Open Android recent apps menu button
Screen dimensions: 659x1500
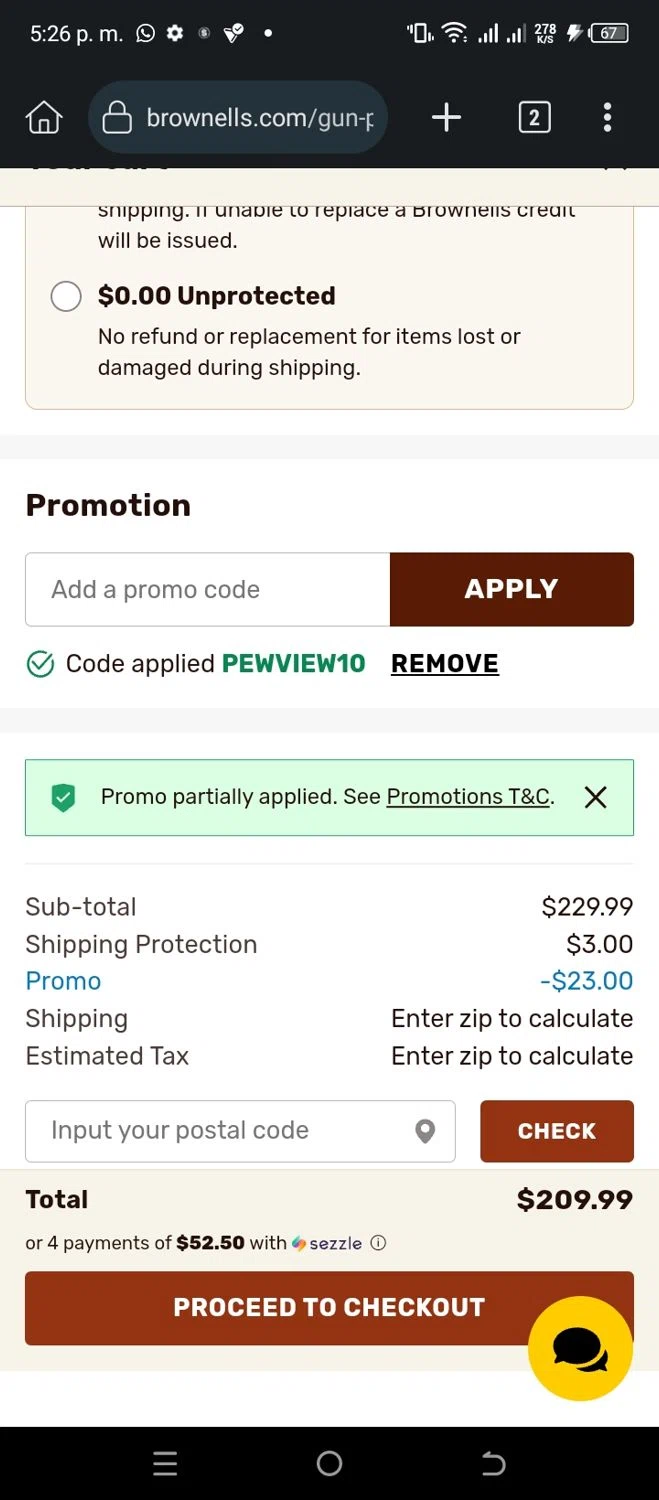(x=165, y=1464)
